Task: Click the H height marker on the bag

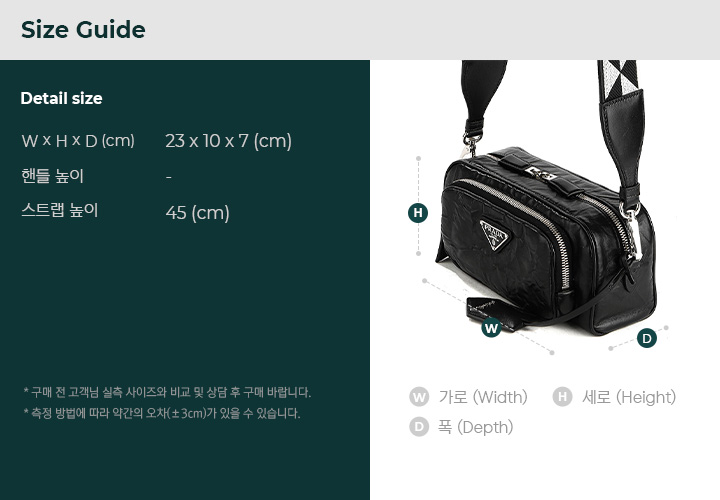Action: click(x=418, y=213)
